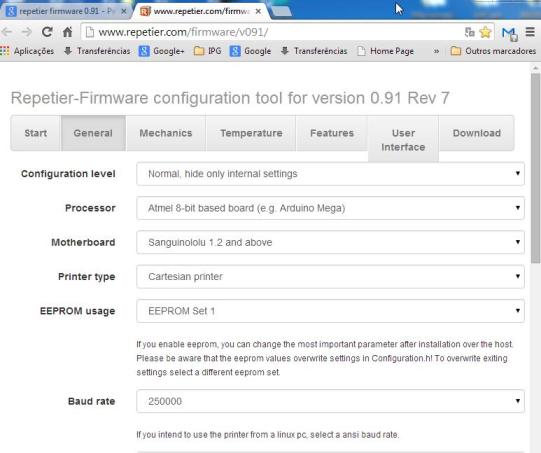The width and height of the screenshot is (541, 453).
Task: Open the Gmail extension icon
Action: (x=510, y=33)
